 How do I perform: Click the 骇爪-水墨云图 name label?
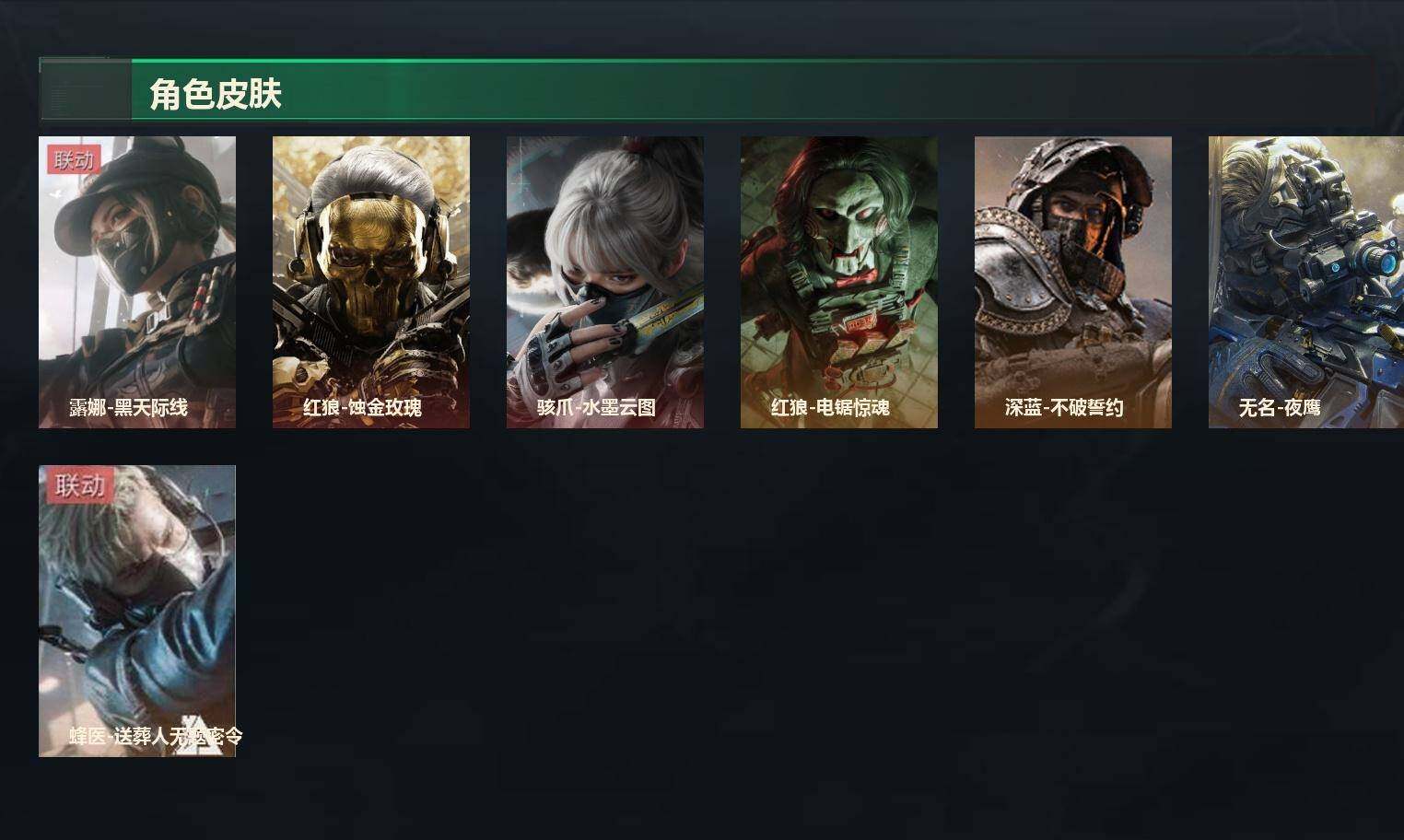(596, 407)
